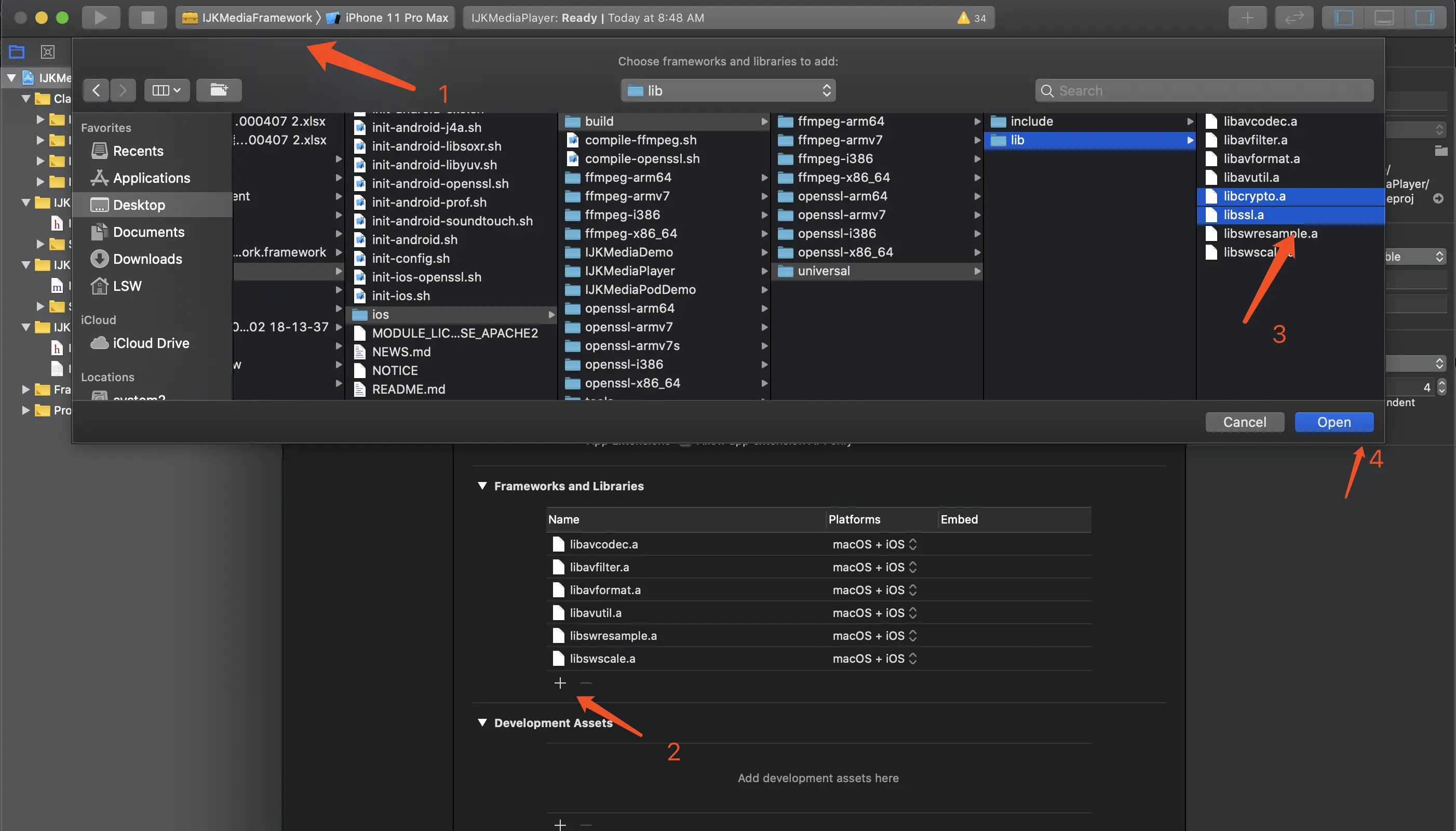The height and width of the screenshot is (831, 1456).
Task: Select iCloud Drive in sidebar
Action: click(x=151, y=343)
